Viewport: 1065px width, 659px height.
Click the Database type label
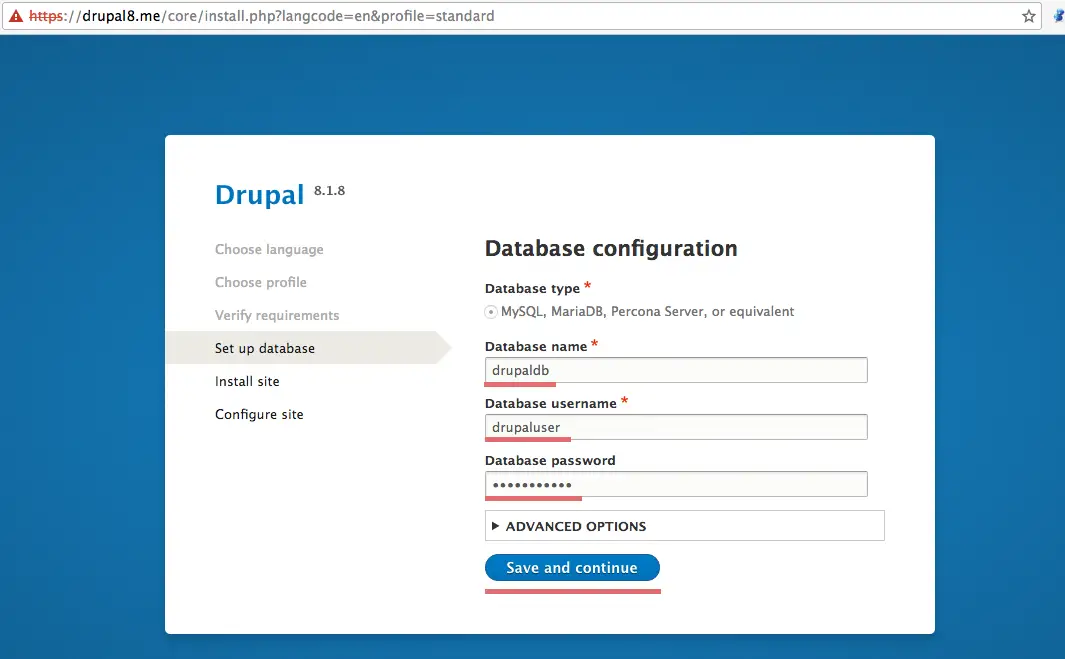pyautogui.click(x=532, y=288)
